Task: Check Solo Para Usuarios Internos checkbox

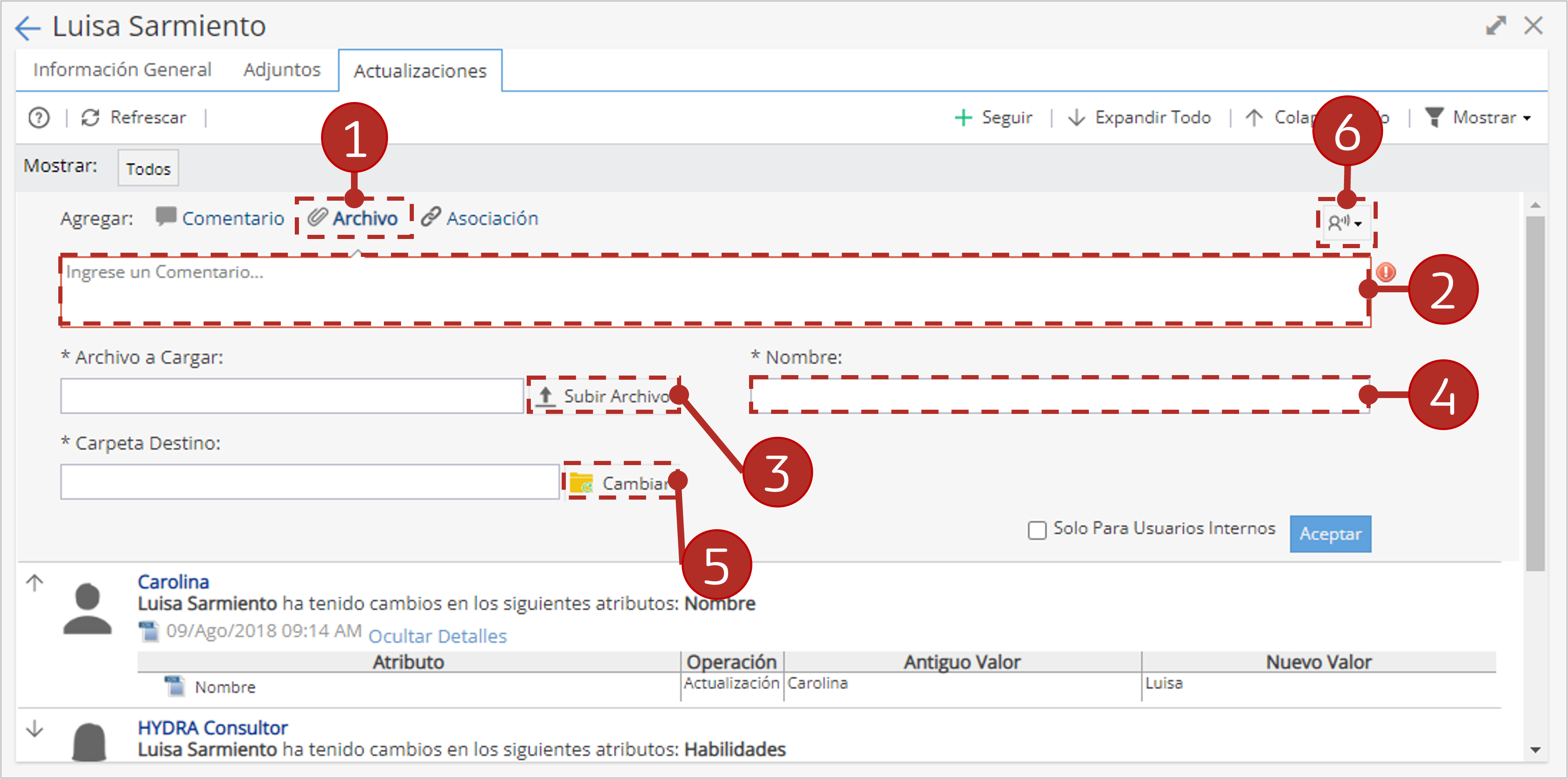Action: pos(1037,530)
